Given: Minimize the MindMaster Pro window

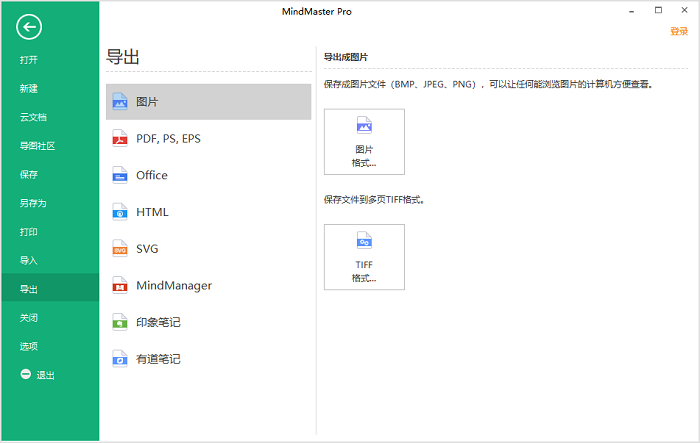Looking at the screenshot, I should coord(631,11).
